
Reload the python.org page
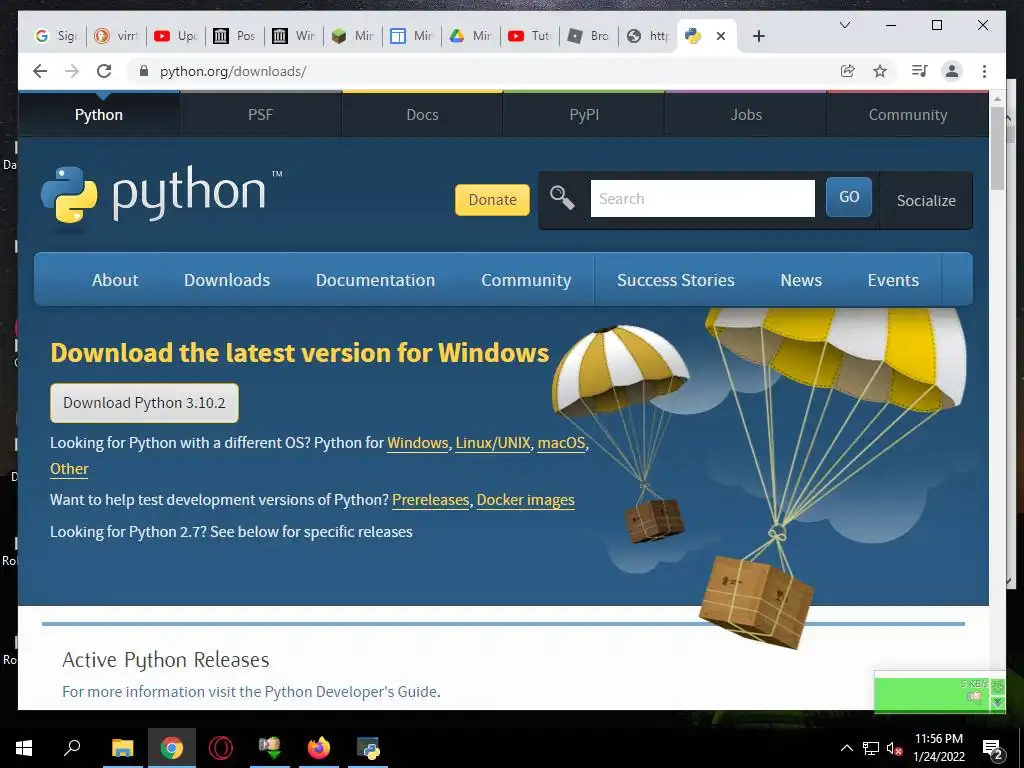point(104,71)
